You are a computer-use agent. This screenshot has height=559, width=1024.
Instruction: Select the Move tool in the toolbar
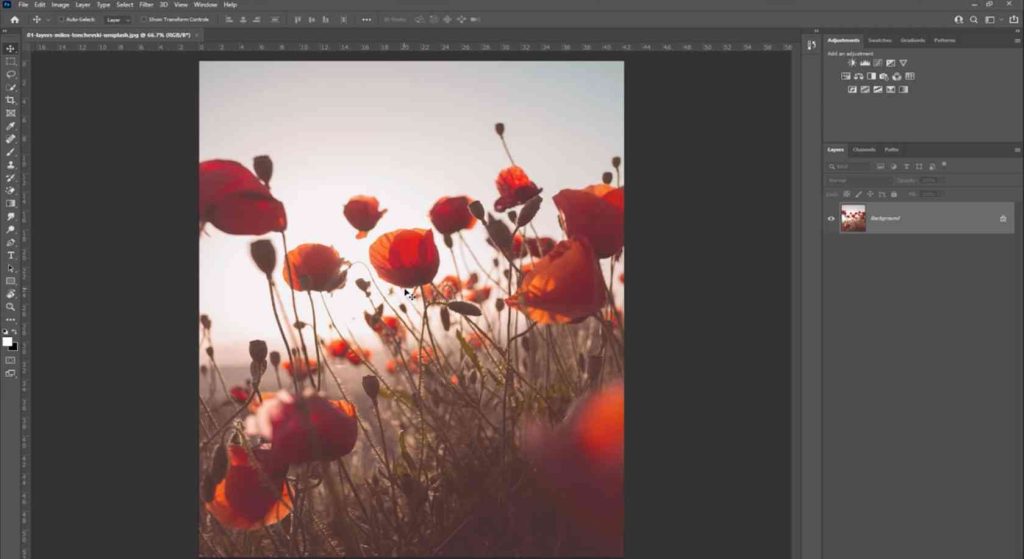click(10, 48)
